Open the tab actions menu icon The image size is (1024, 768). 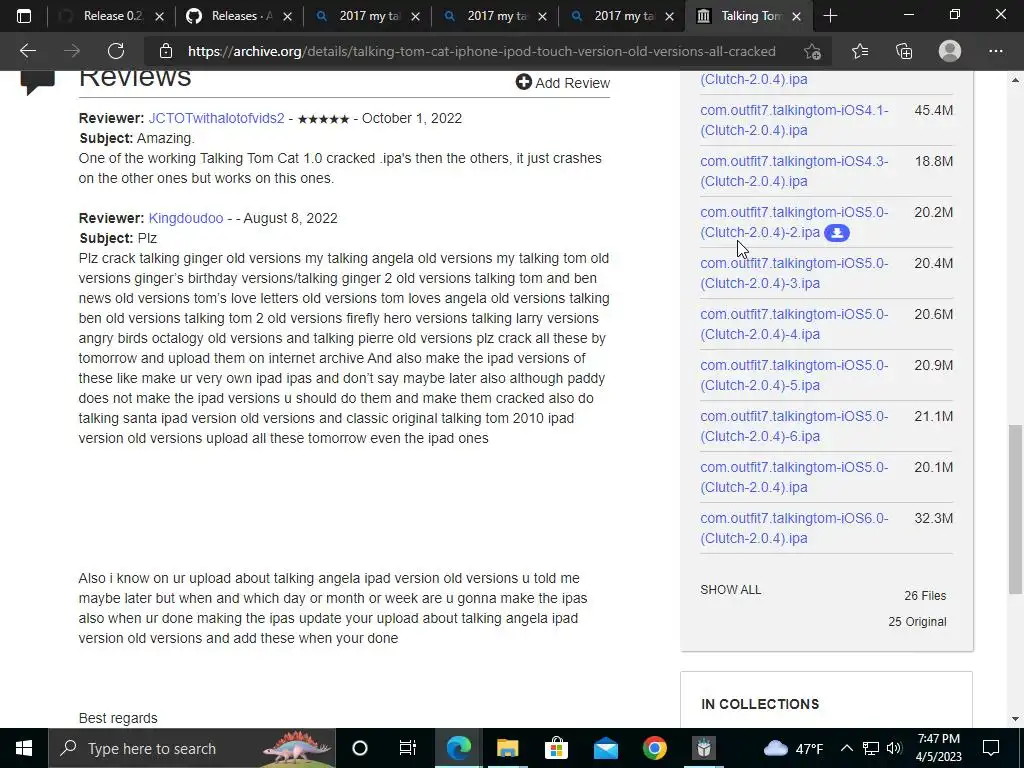(24, 16)
